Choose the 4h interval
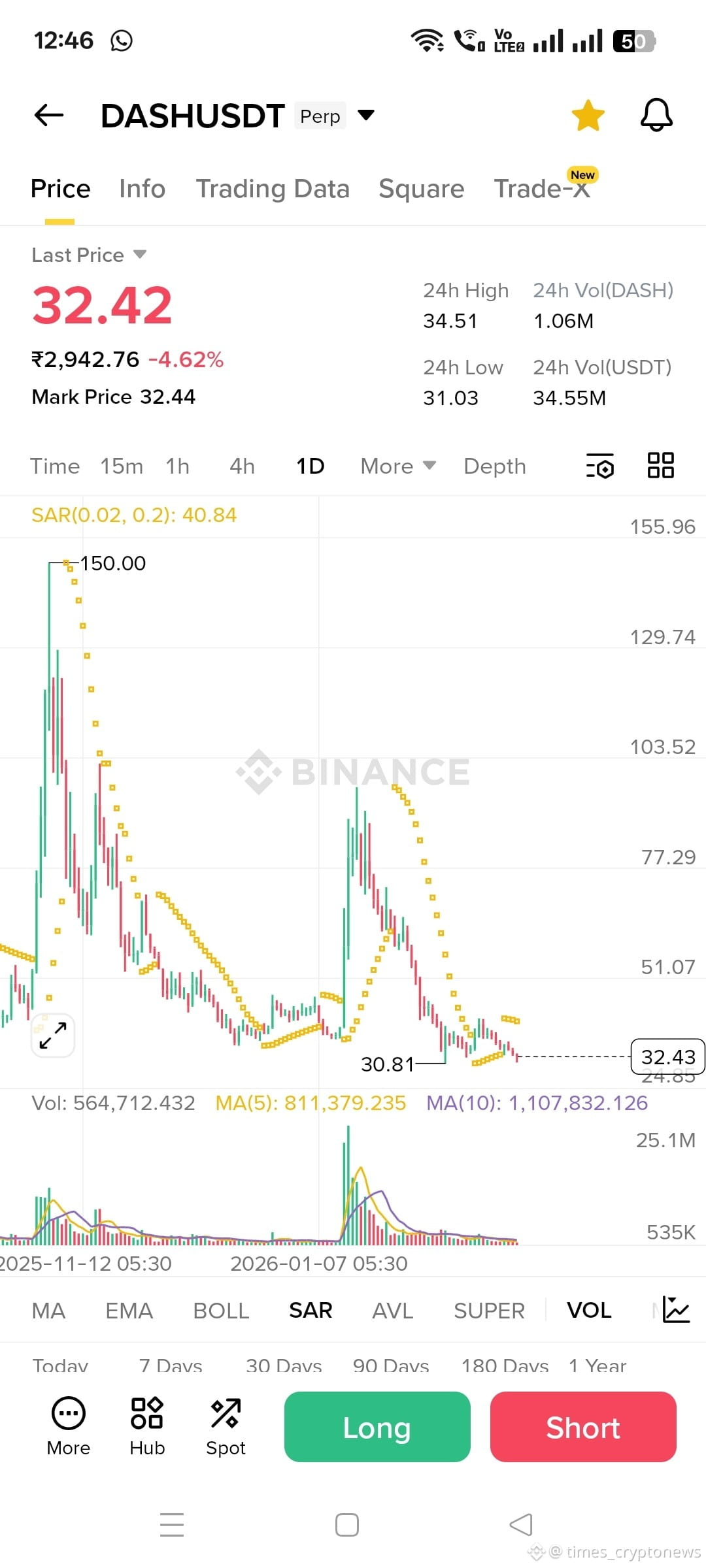Viewport: 706px width, 1568px height. click(x=242, y=466)
